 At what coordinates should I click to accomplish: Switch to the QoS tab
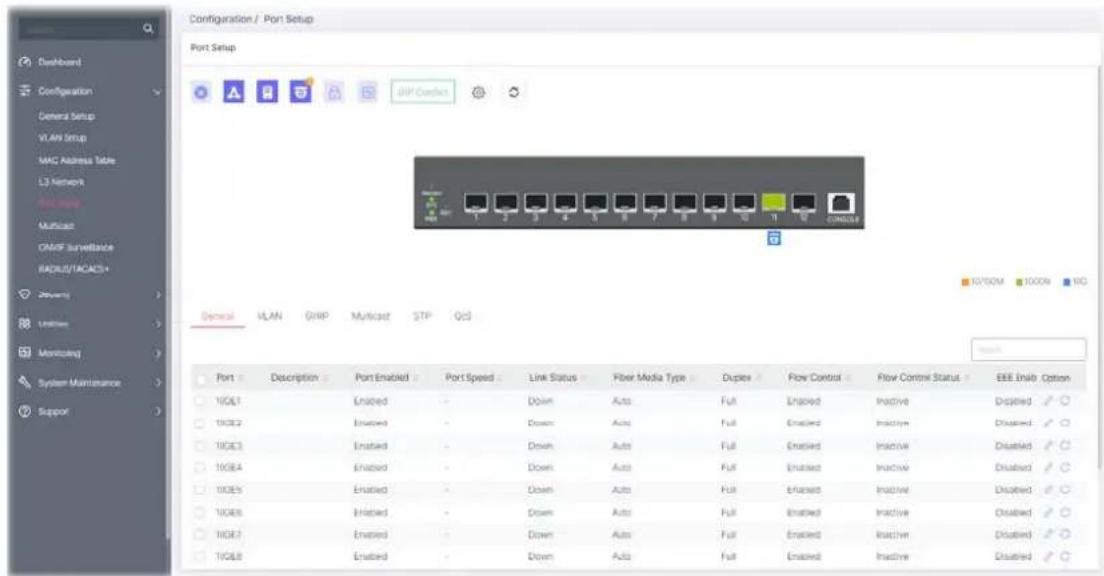tap(463, 316)
